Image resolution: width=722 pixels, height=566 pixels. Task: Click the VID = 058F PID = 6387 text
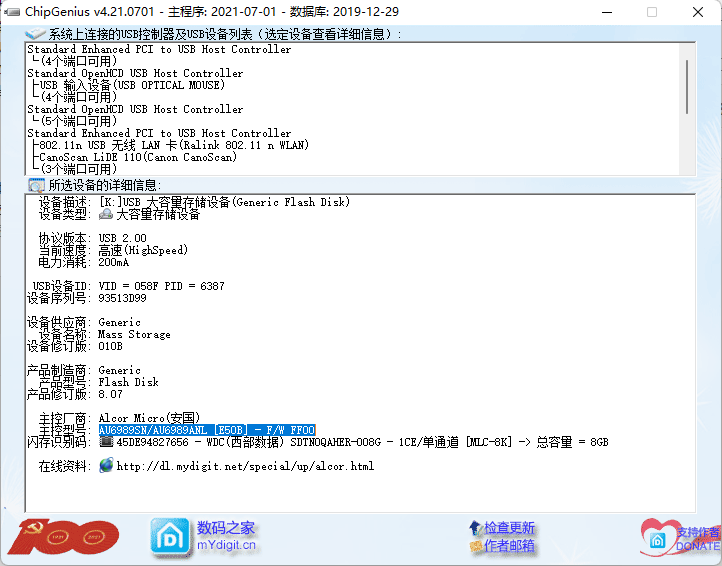coord(162,286)
